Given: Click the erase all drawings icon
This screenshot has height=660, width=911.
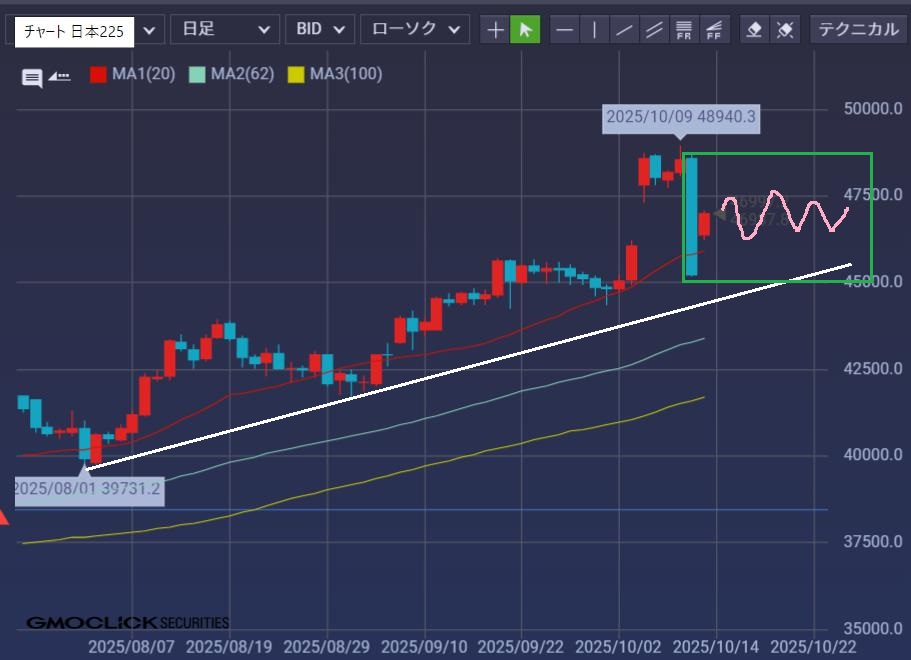Looking at the screenshot, I should [x=785, y=30].
